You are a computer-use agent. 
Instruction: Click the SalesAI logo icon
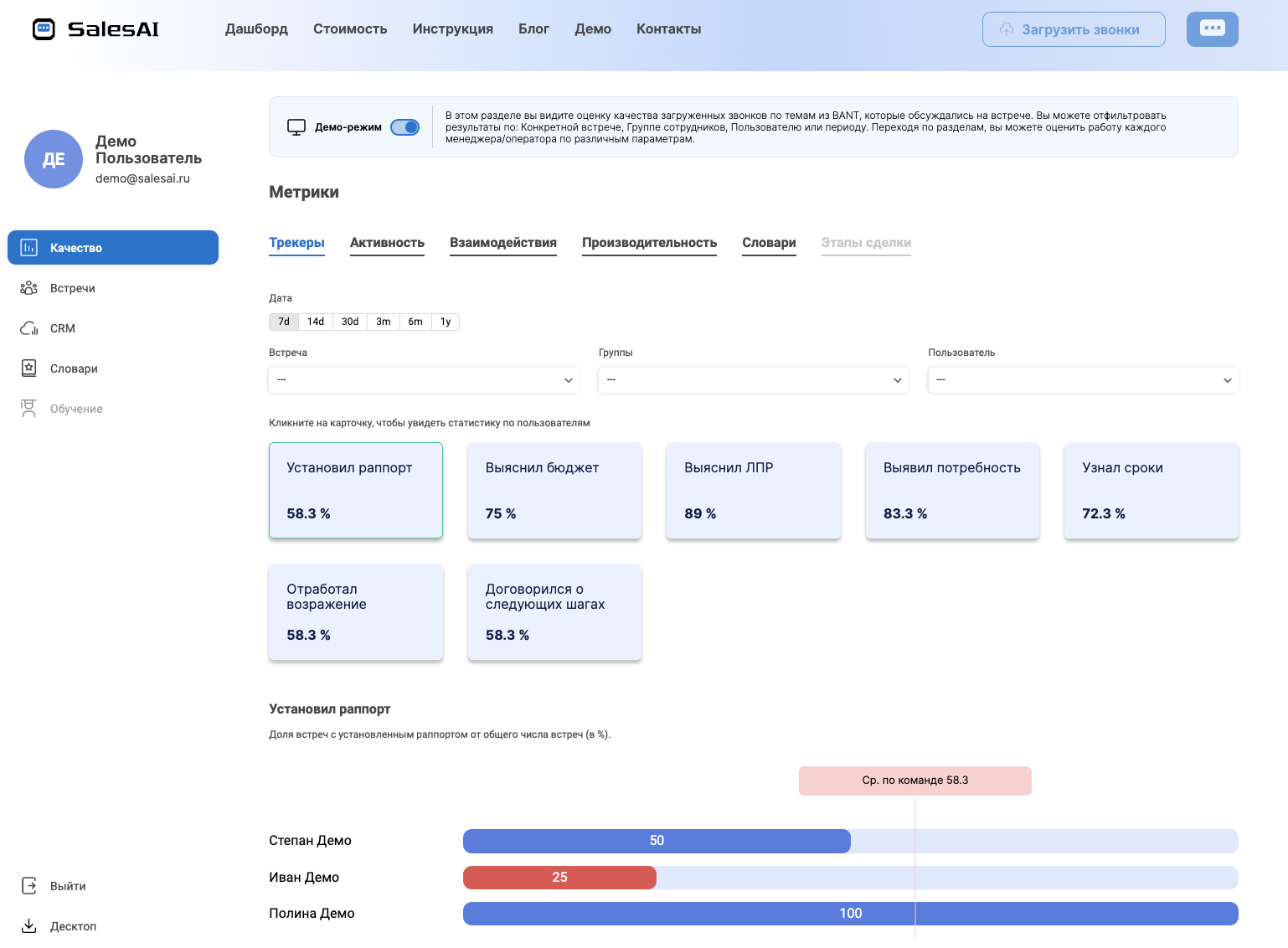(44, 29)
